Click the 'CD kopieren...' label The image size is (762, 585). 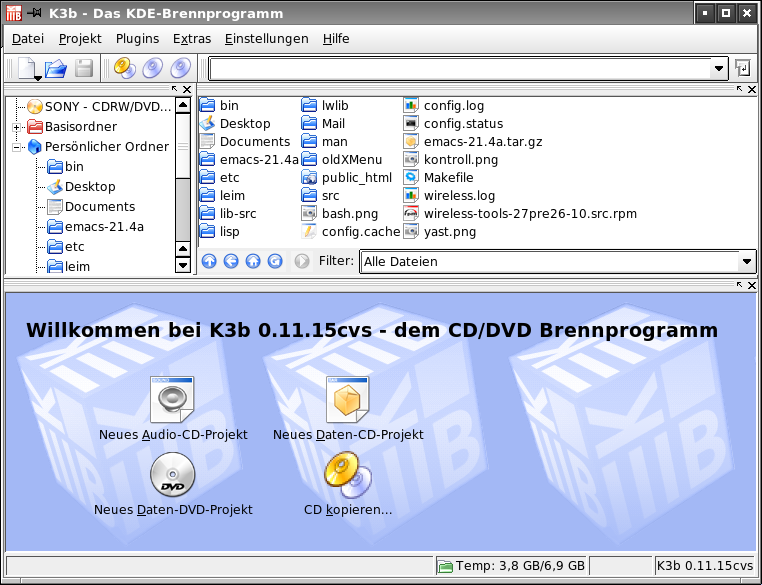(x=348, y=510)
